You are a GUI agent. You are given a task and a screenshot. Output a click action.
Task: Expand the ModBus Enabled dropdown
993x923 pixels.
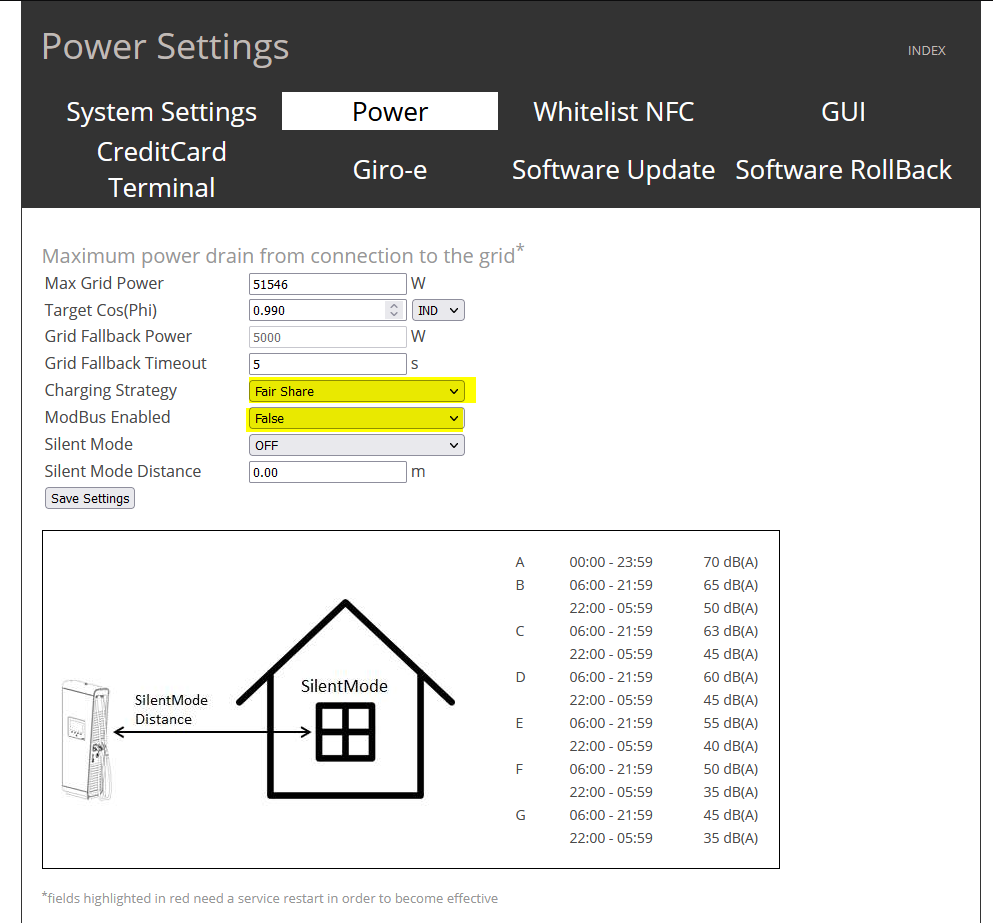pos(356,418)
